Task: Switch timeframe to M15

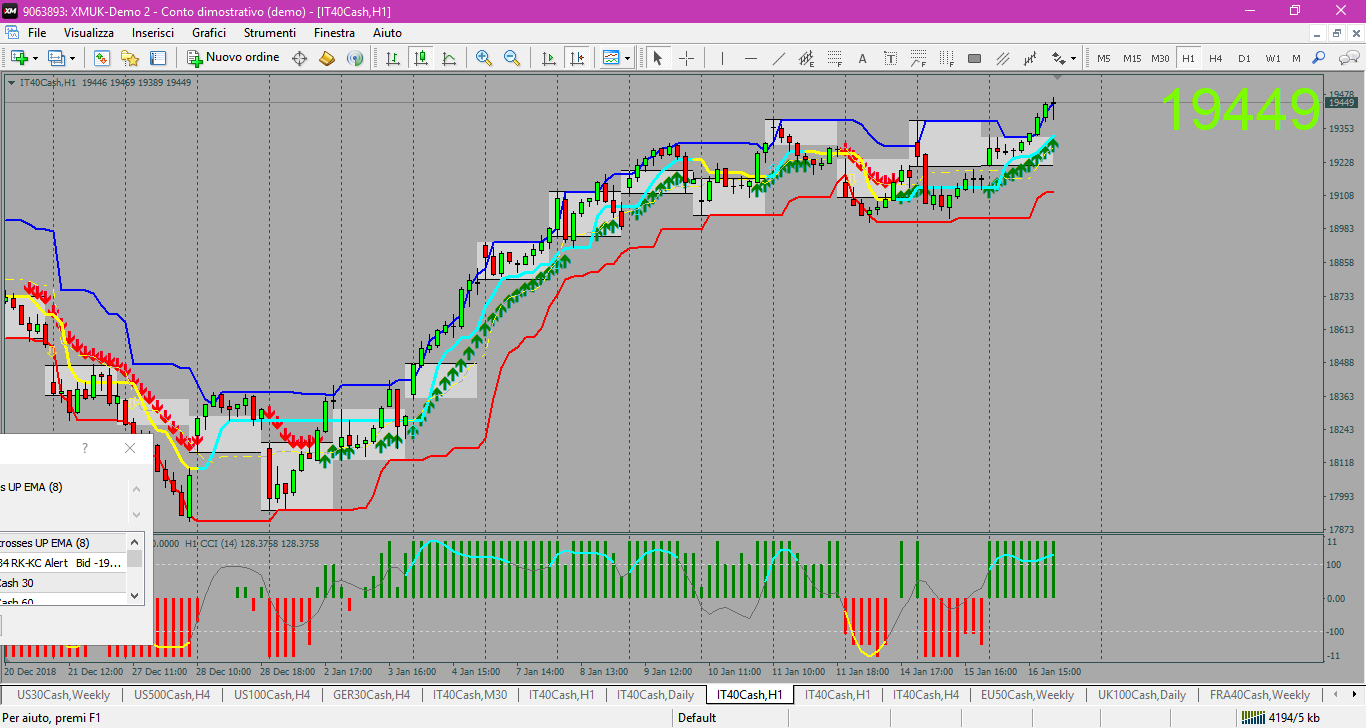Action: tap(1132, 58)
